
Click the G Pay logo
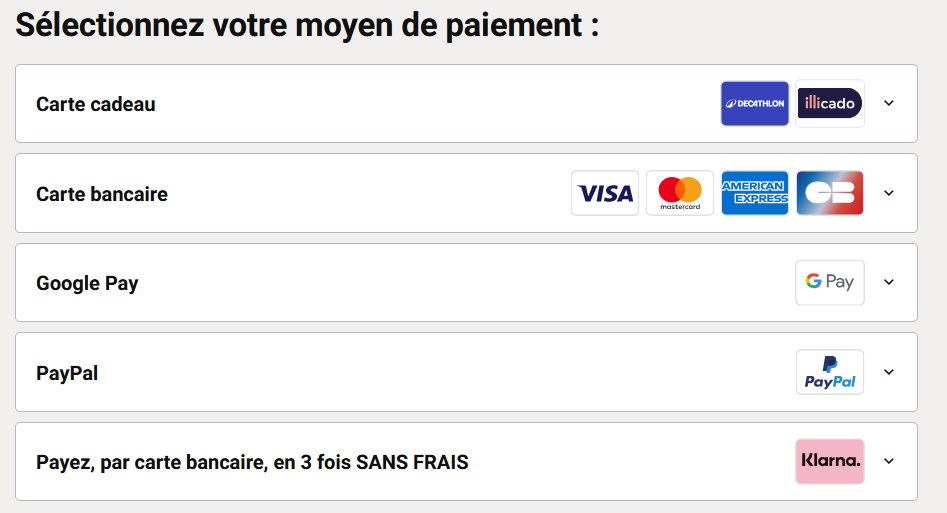[830, 282]
